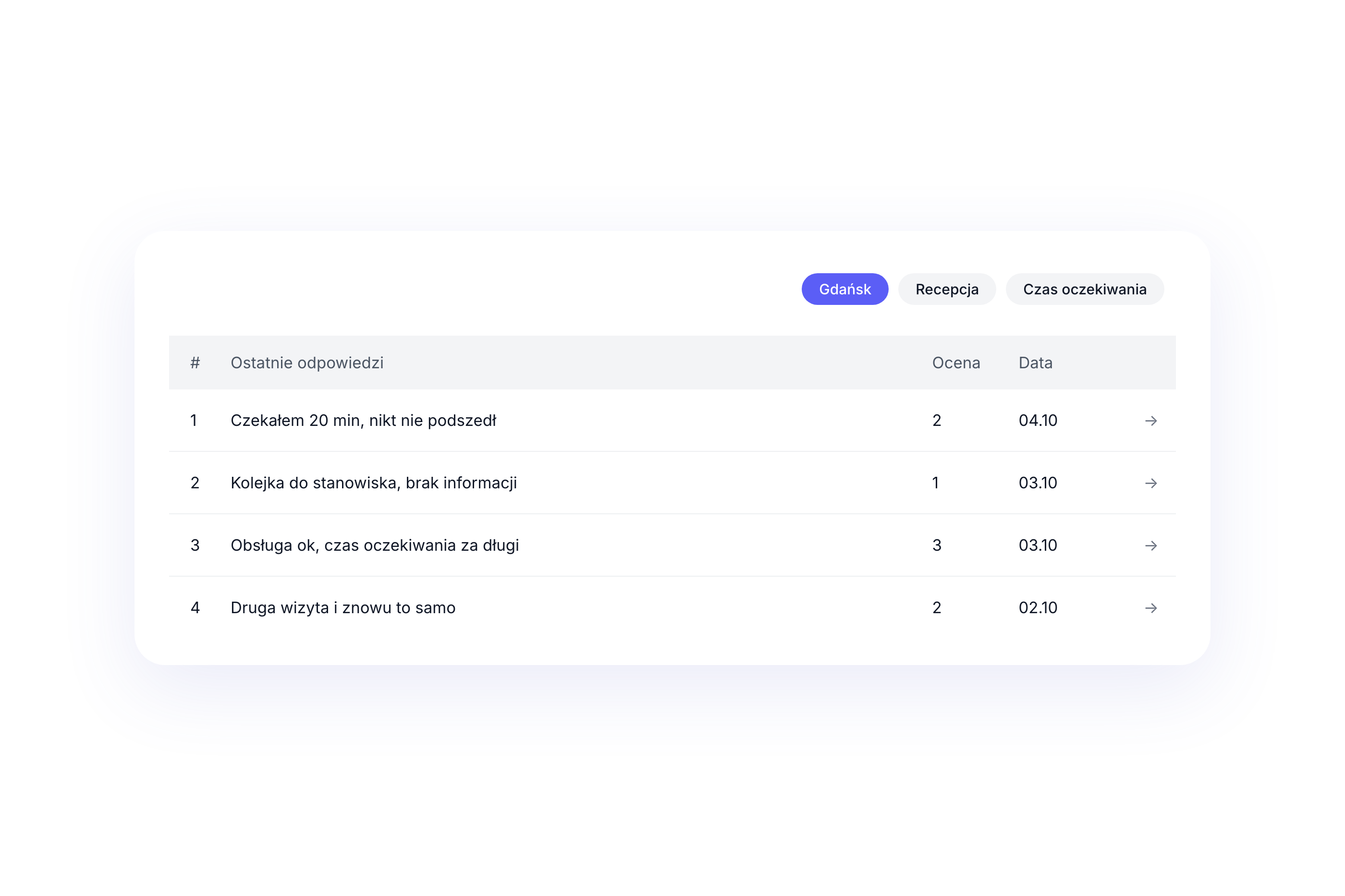Toggle the Gdańsk filter chip

tap(844, 289)
